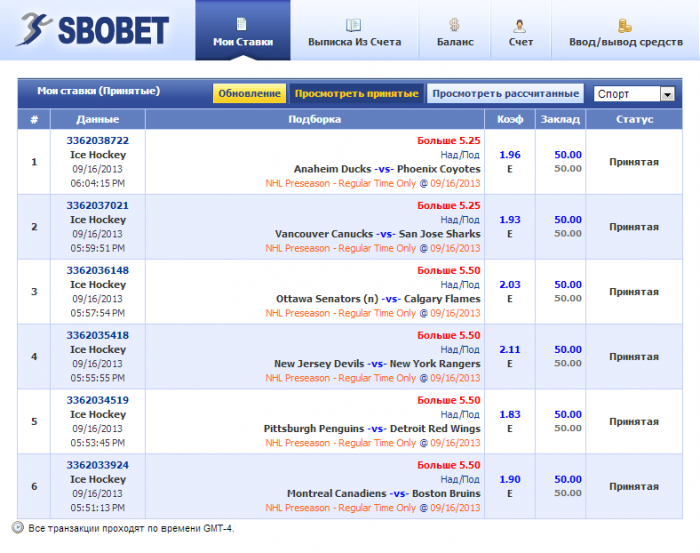Select Vancouver Canucks -vs- San Jose Sharks text
The height and width of the screenshot is (553, 700).
point(378,234)
